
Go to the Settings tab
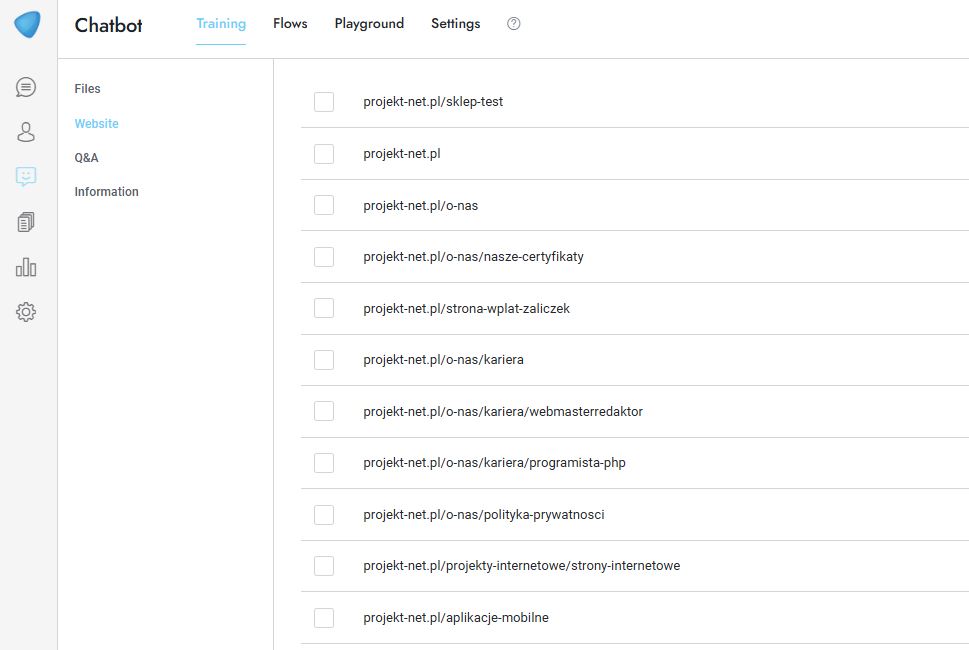(x=455, y=24)
